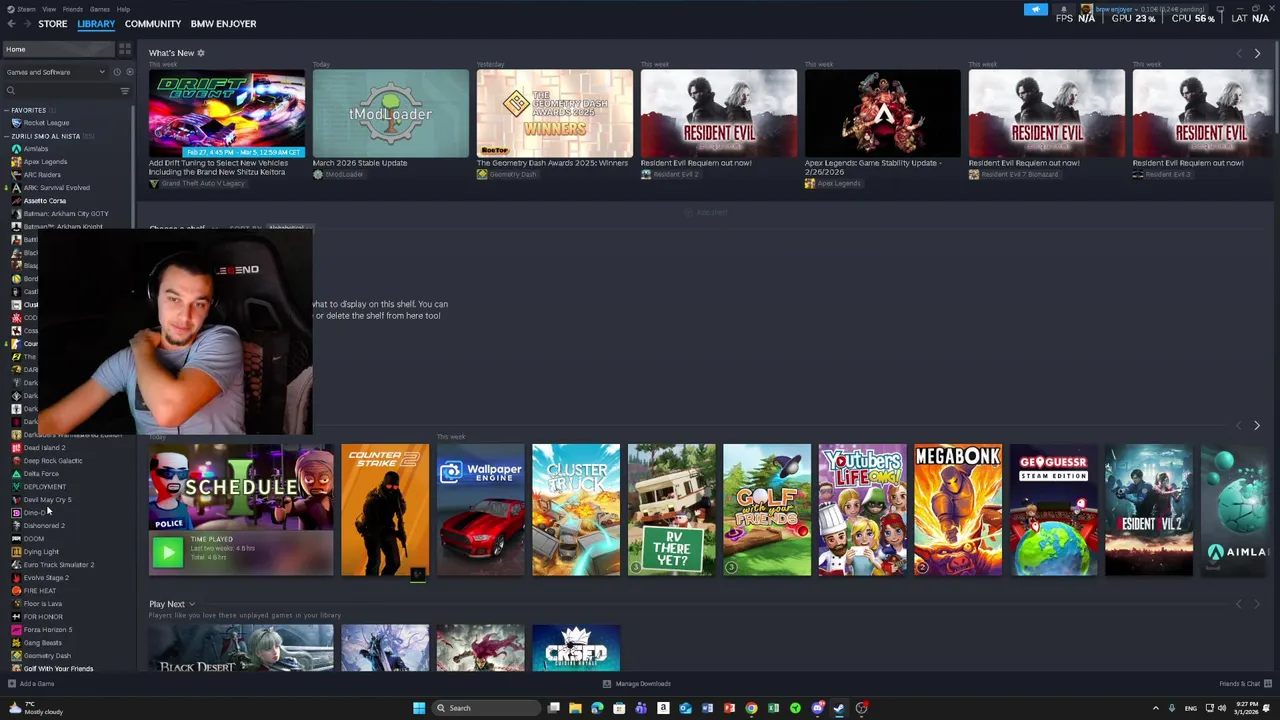Select Assetto Corsa in the game list

(45, 201)
